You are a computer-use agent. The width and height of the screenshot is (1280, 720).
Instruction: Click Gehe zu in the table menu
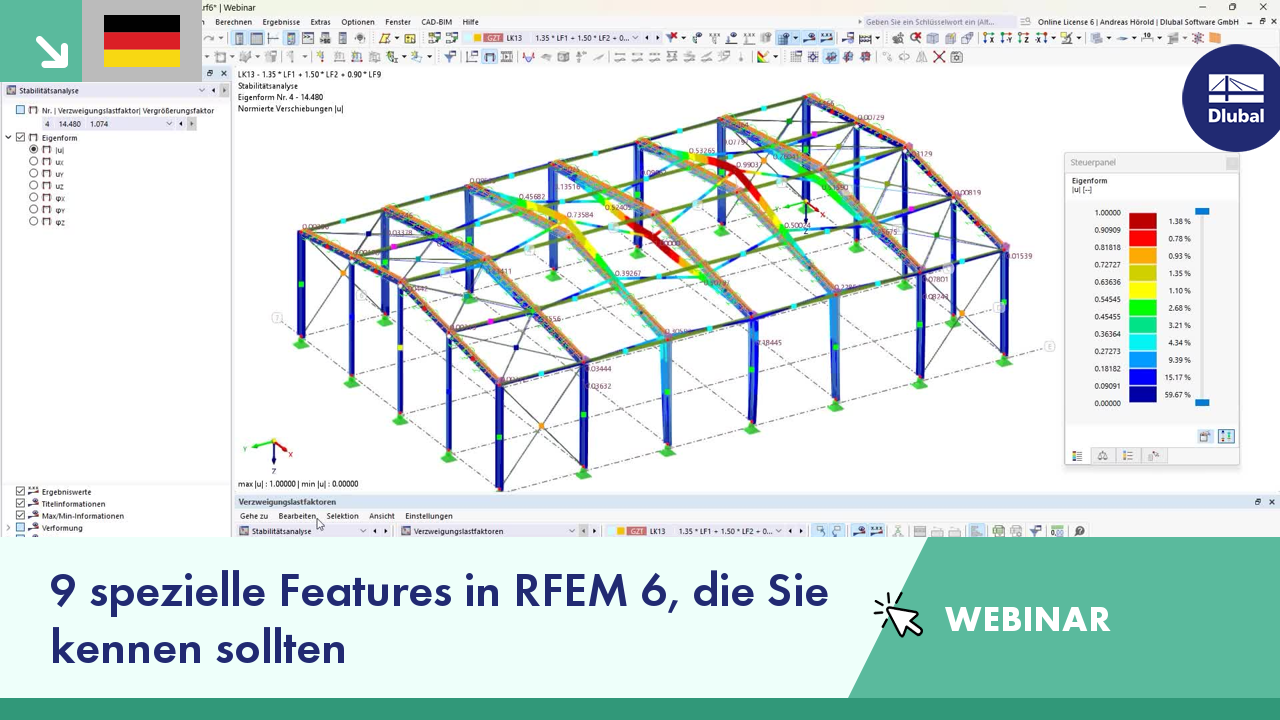click(x=254, y=516)
